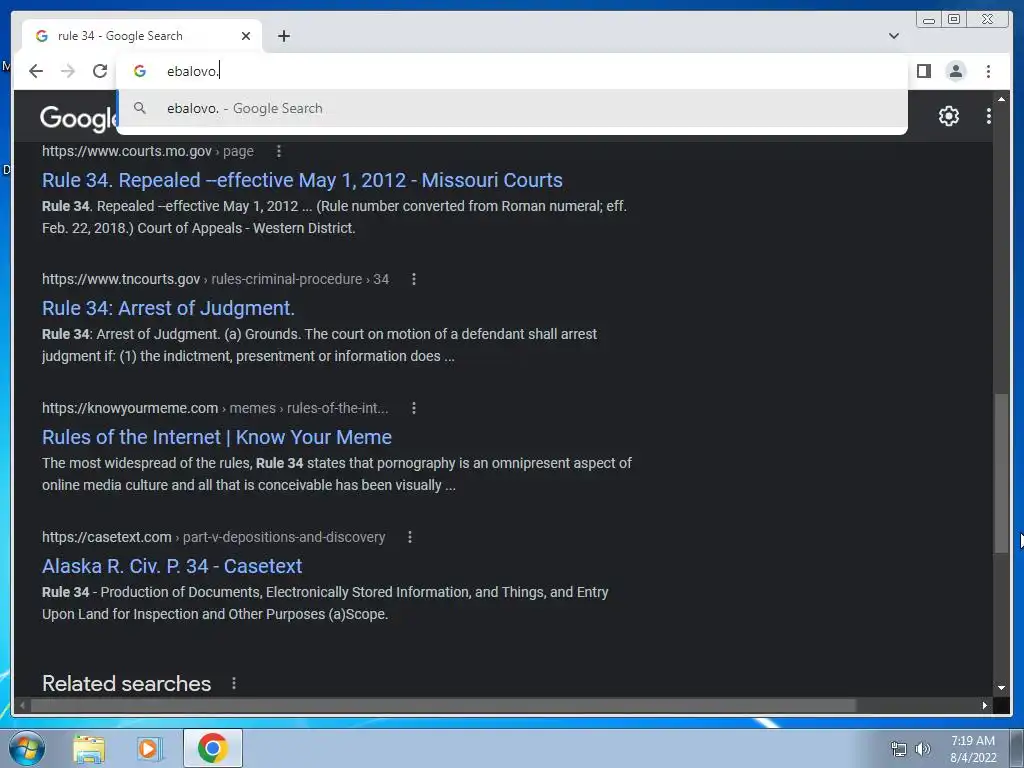
Task: Open Rules of the Internet Know Your Meme
Action: coord(217,437)
